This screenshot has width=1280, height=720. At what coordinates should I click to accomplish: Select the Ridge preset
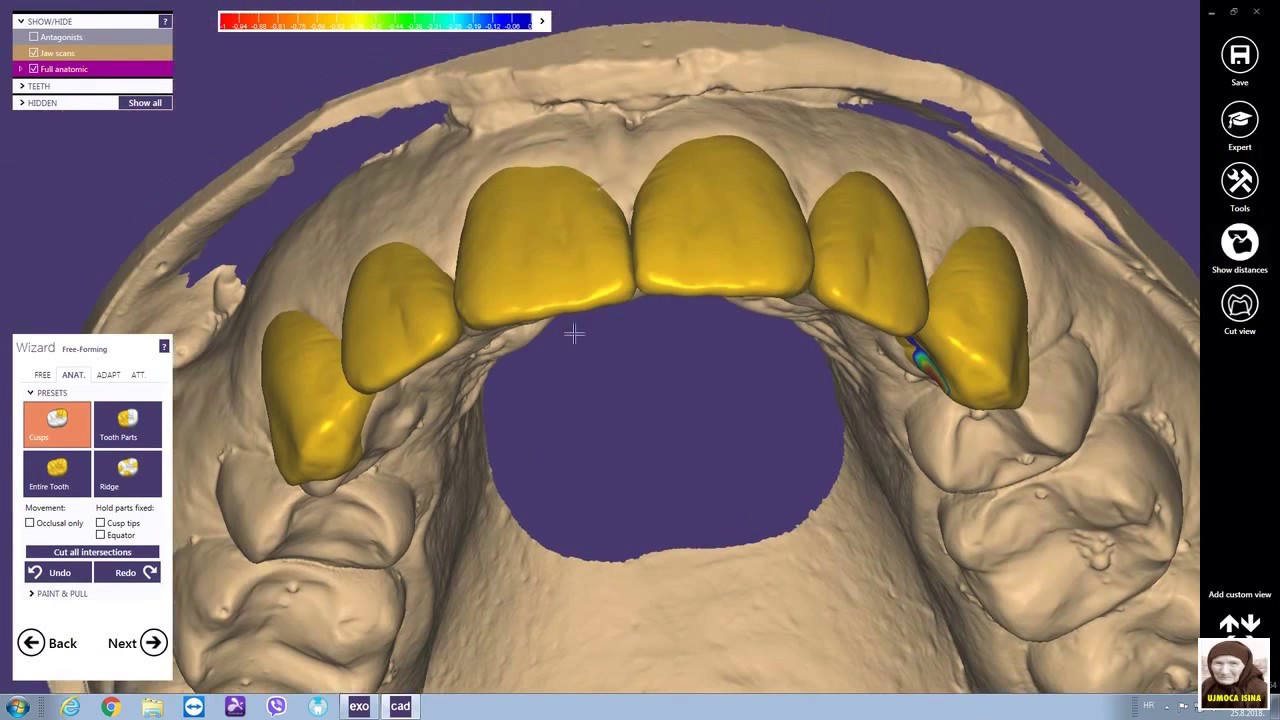click(127, 473)
